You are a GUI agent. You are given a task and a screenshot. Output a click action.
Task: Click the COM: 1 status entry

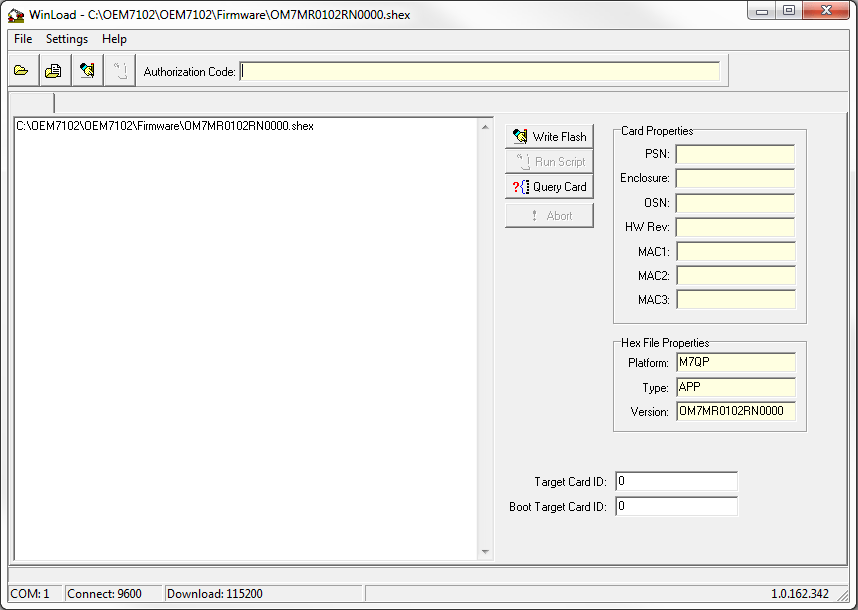[x=35, y=594]
